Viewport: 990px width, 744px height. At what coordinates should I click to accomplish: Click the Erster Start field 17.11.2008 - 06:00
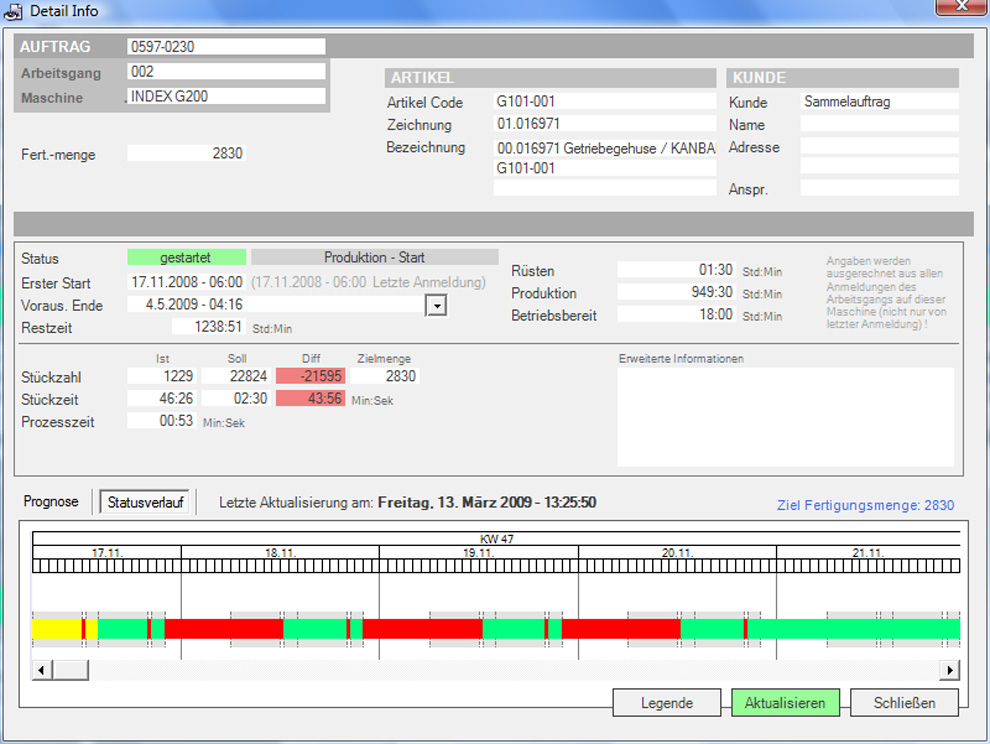[x=187, y=282]
